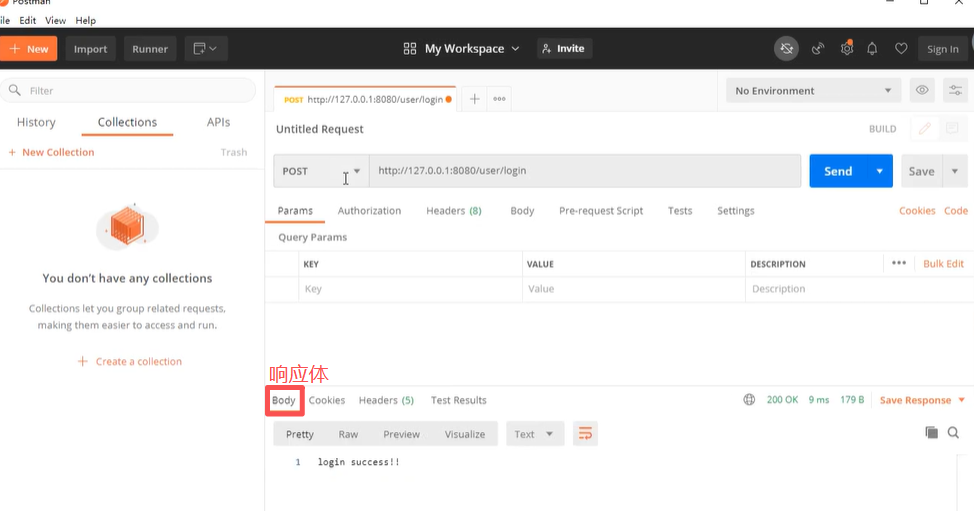
Task: Select the response Cookies tab
Action: click(x=327, y=400)
